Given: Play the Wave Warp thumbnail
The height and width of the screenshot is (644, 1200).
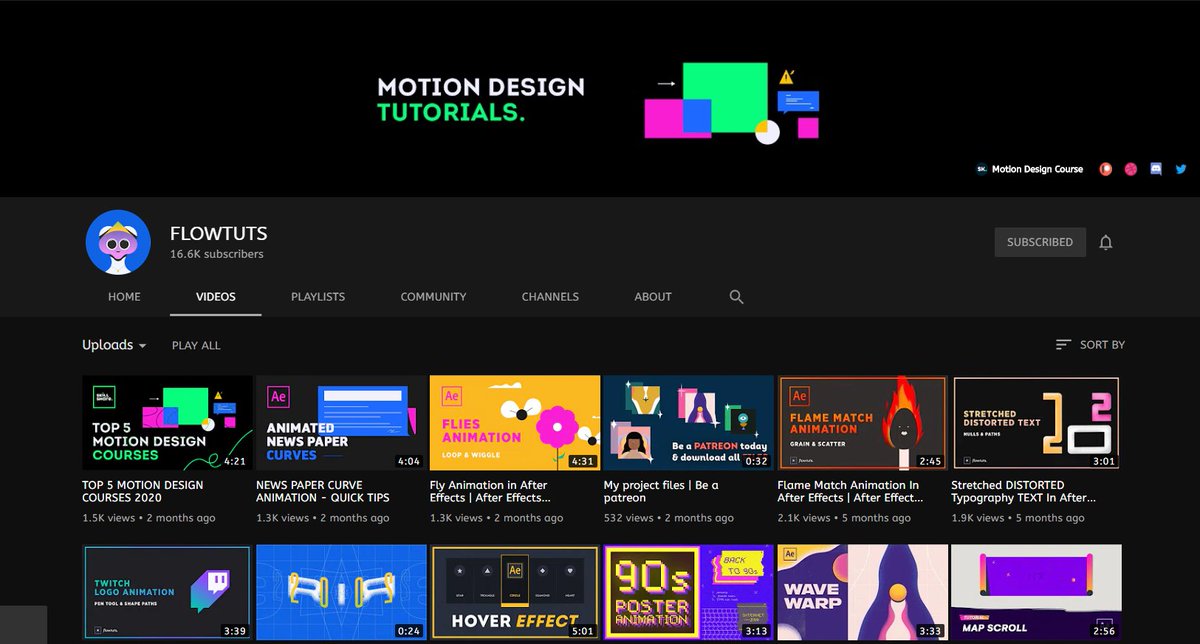Looking at the screenshot, I should click(x=862, y=592).
